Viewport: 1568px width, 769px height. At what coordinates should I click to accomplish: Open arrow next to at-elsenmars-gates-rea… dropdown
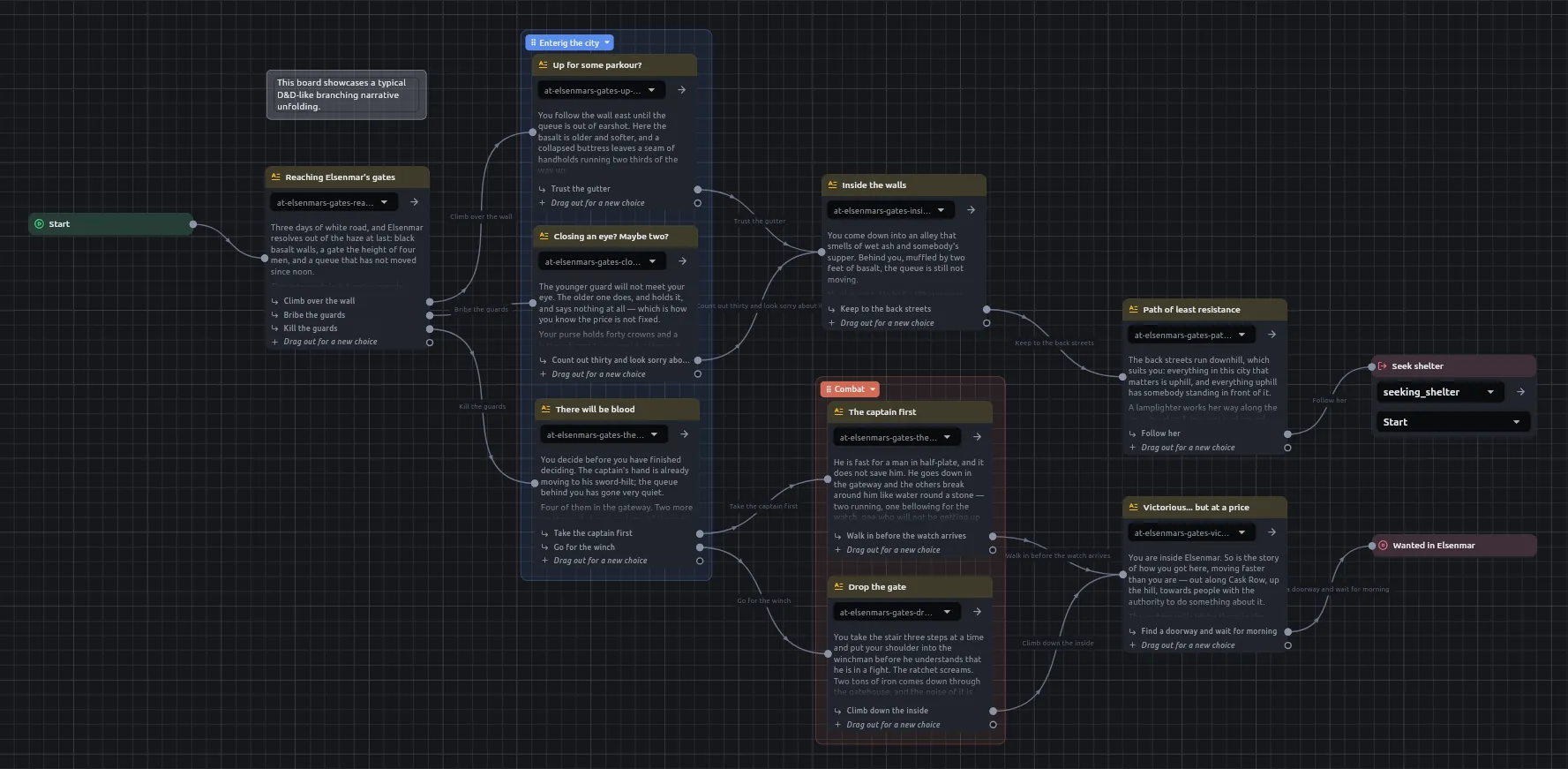(x=414, y=202)
